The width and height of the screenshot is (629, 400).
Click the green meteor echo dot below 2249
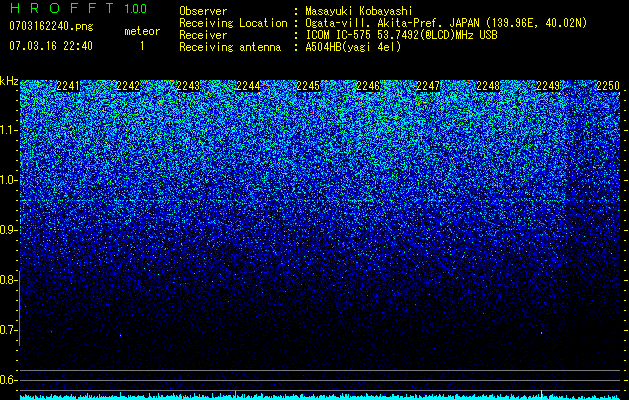tap(542, 333)
